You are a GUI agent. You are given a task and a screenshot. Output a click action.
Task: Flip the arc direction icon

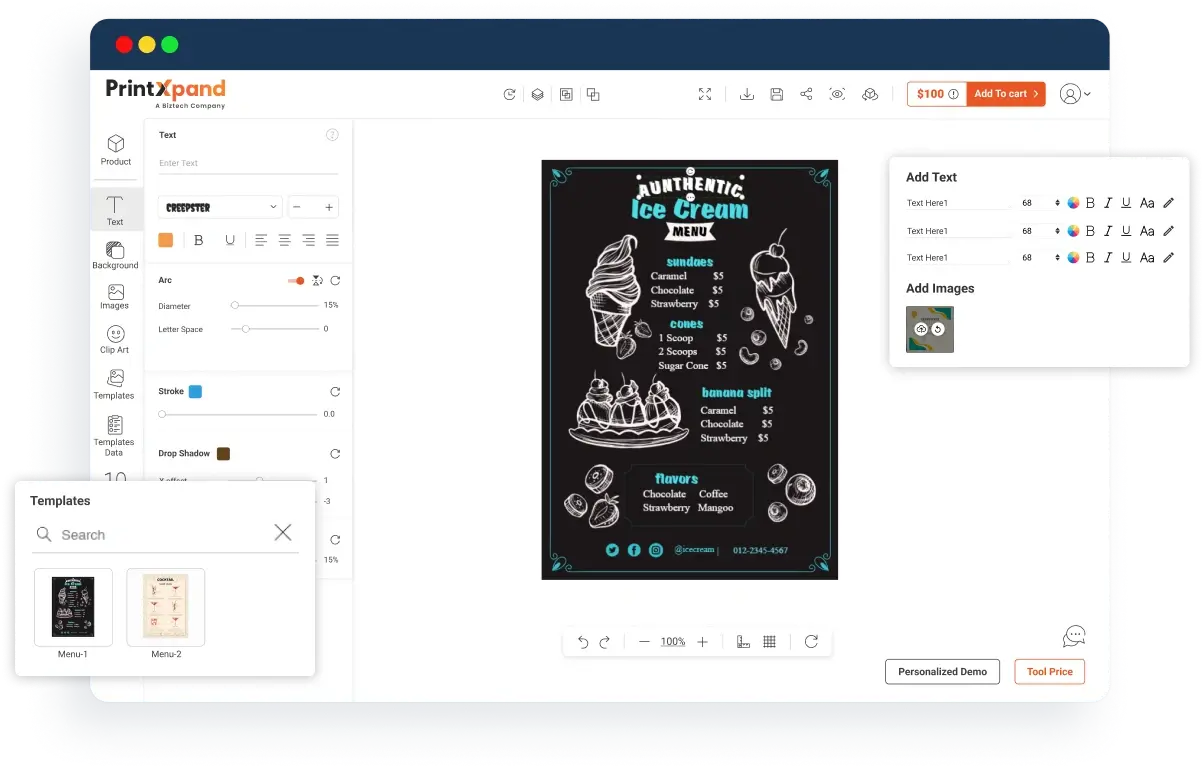(x=317, y=281)
